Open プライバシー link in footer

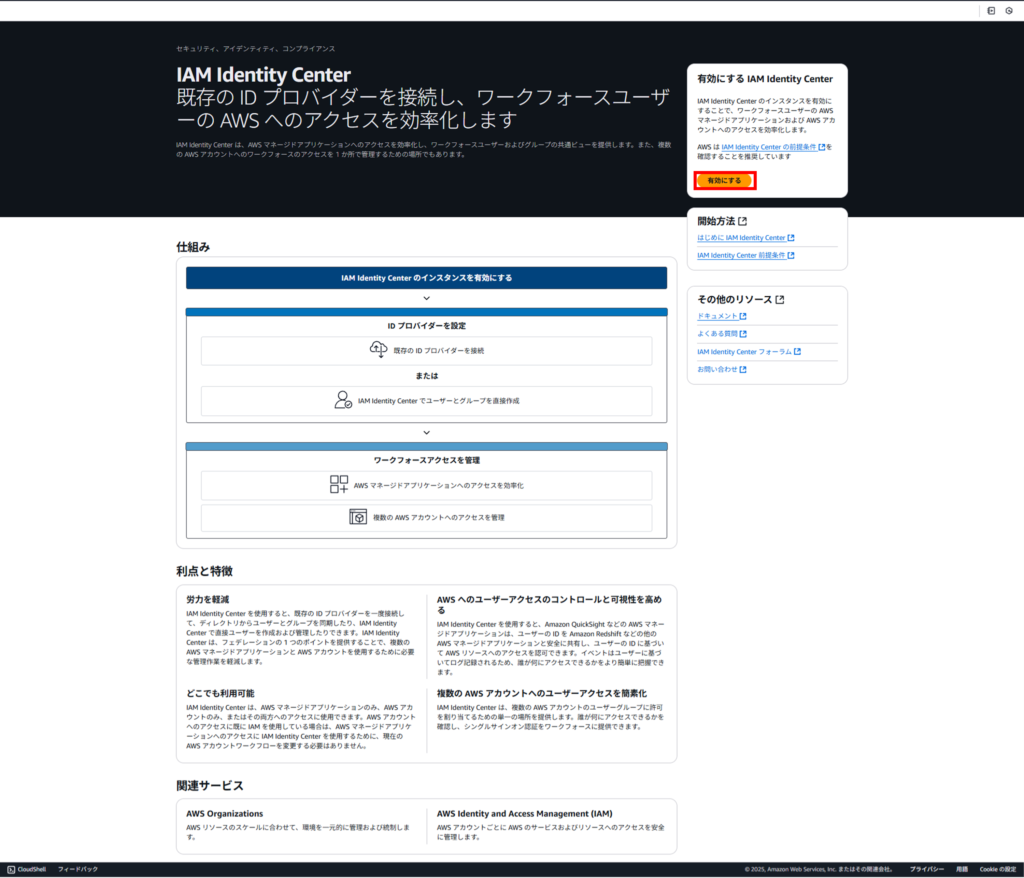click(x=927, y=870)
